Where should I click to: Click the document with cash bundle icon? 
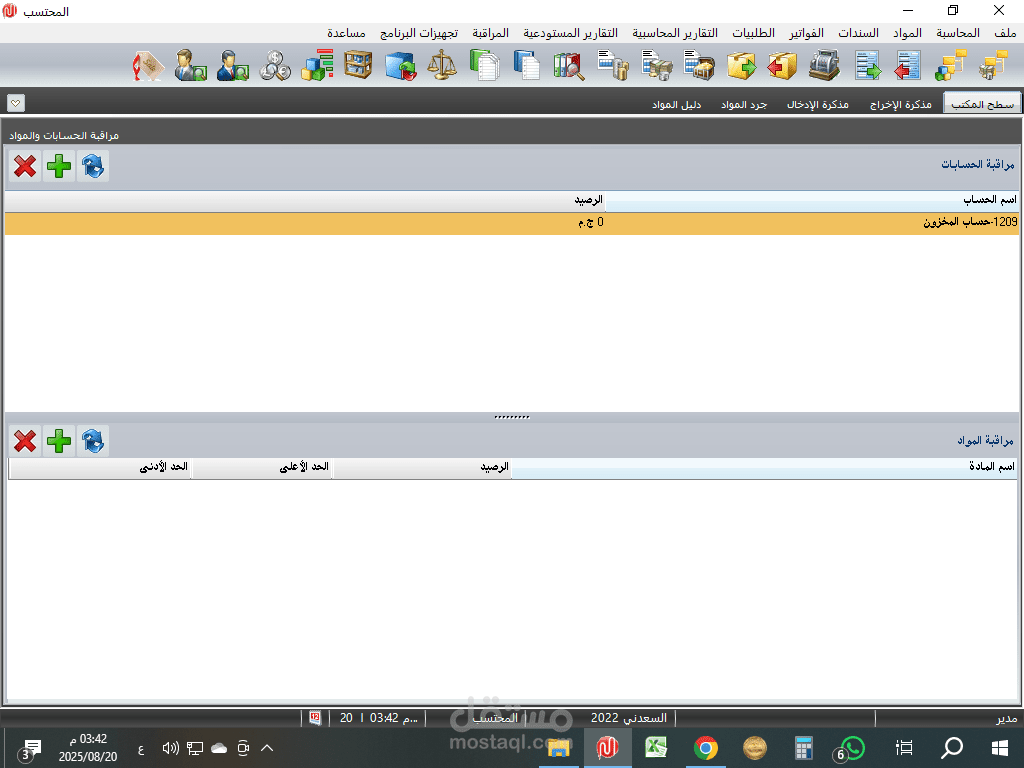(656, 66)
